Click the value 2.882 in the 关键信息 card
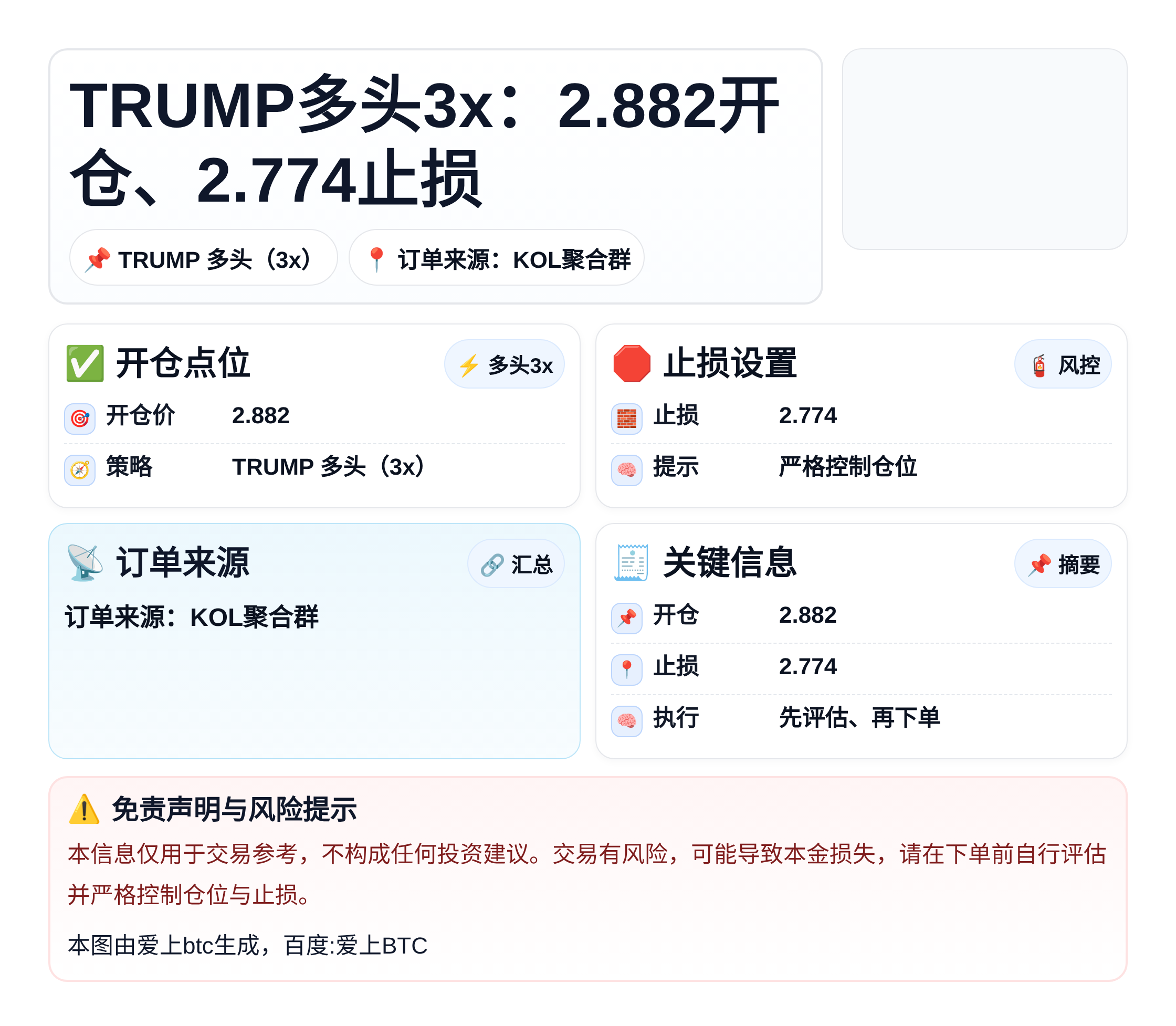The height and width of the screenshot is (1026, 1176). (808, 615)
